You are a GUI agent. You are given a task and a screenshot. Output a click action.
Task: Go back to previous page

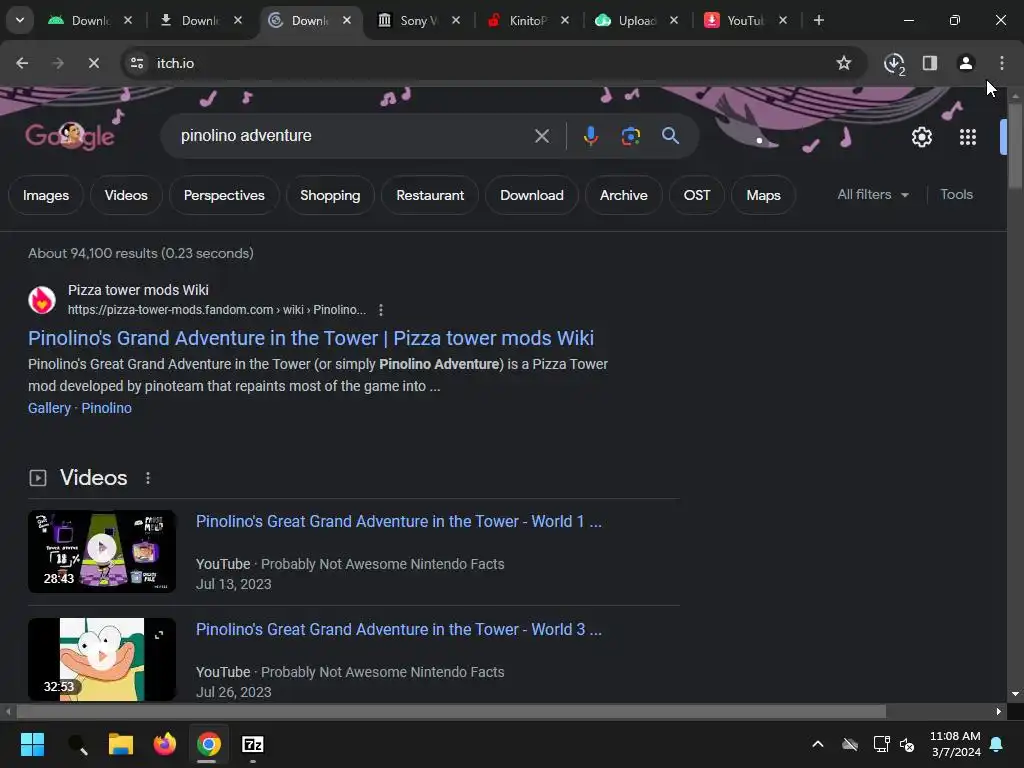22,63
